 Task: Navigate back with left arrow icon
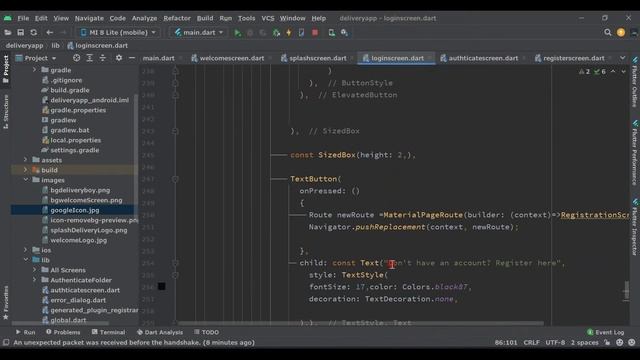(49, 33)
